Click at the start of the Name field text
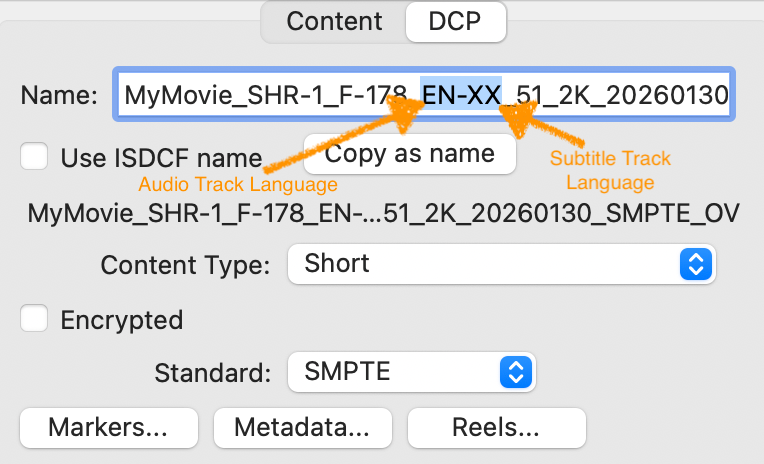Image resolution: width=764 pixels, height=464 pixels. [127, 96]
